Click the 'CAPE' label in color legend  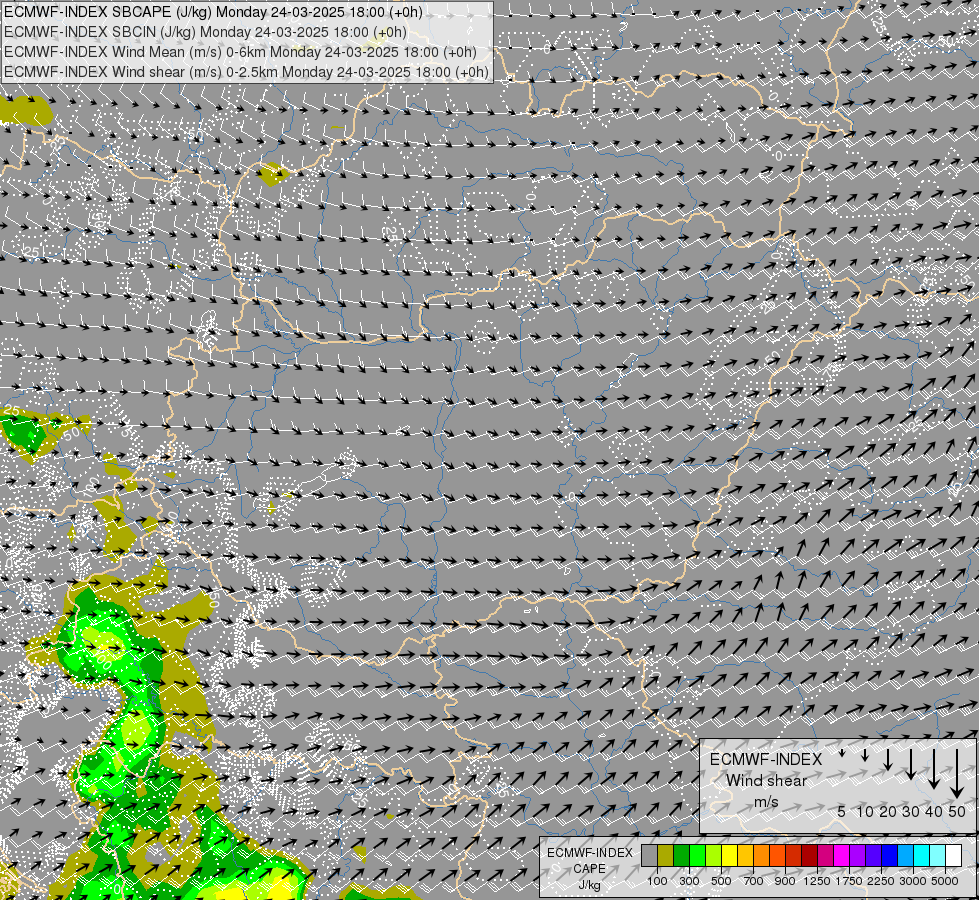[x=590, y=869]
